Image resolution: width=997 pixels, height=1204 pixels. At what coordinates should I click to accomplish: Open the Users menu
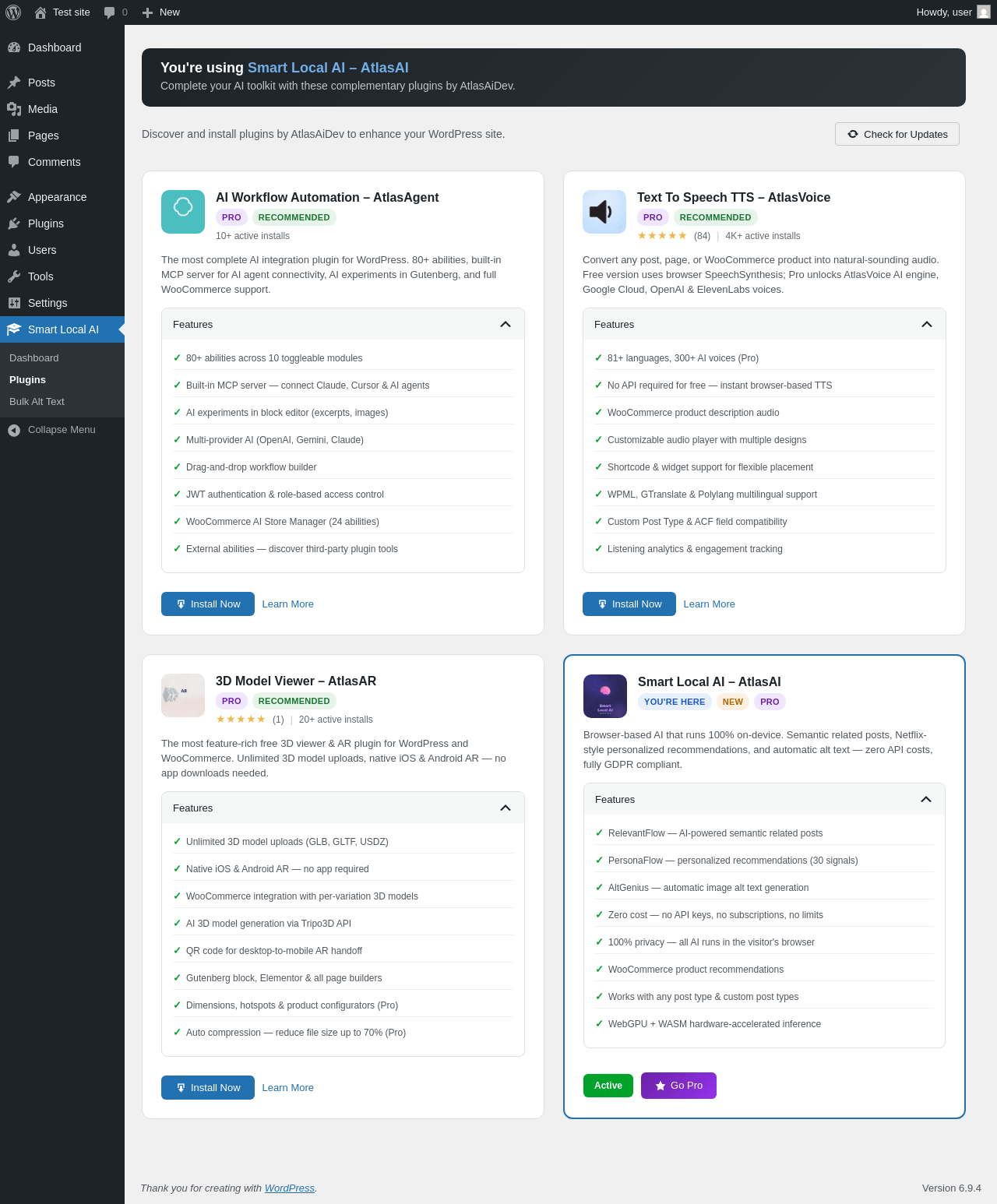62,250
